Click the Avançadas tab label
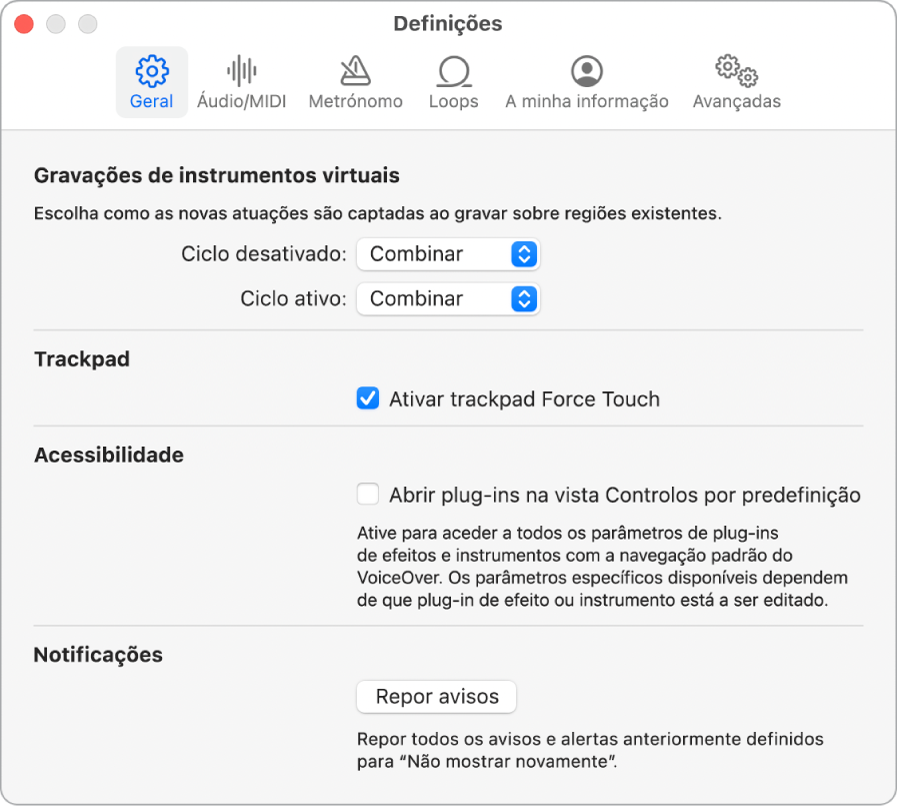Screen dimensions: 899x806 (x=736, y=101)
